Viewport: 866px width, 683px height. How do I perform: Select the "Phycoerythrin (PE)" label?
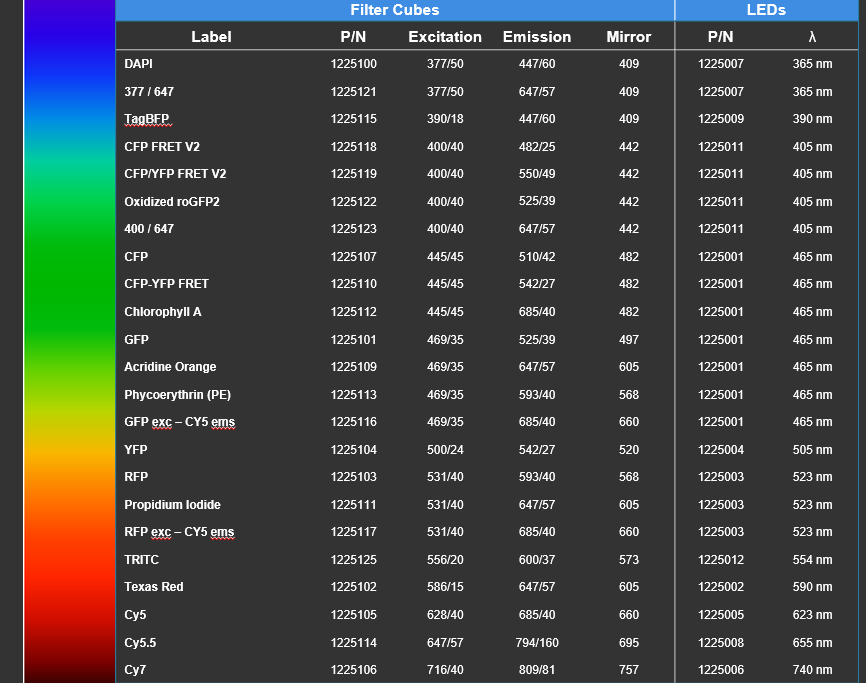(x=177, y=395)
